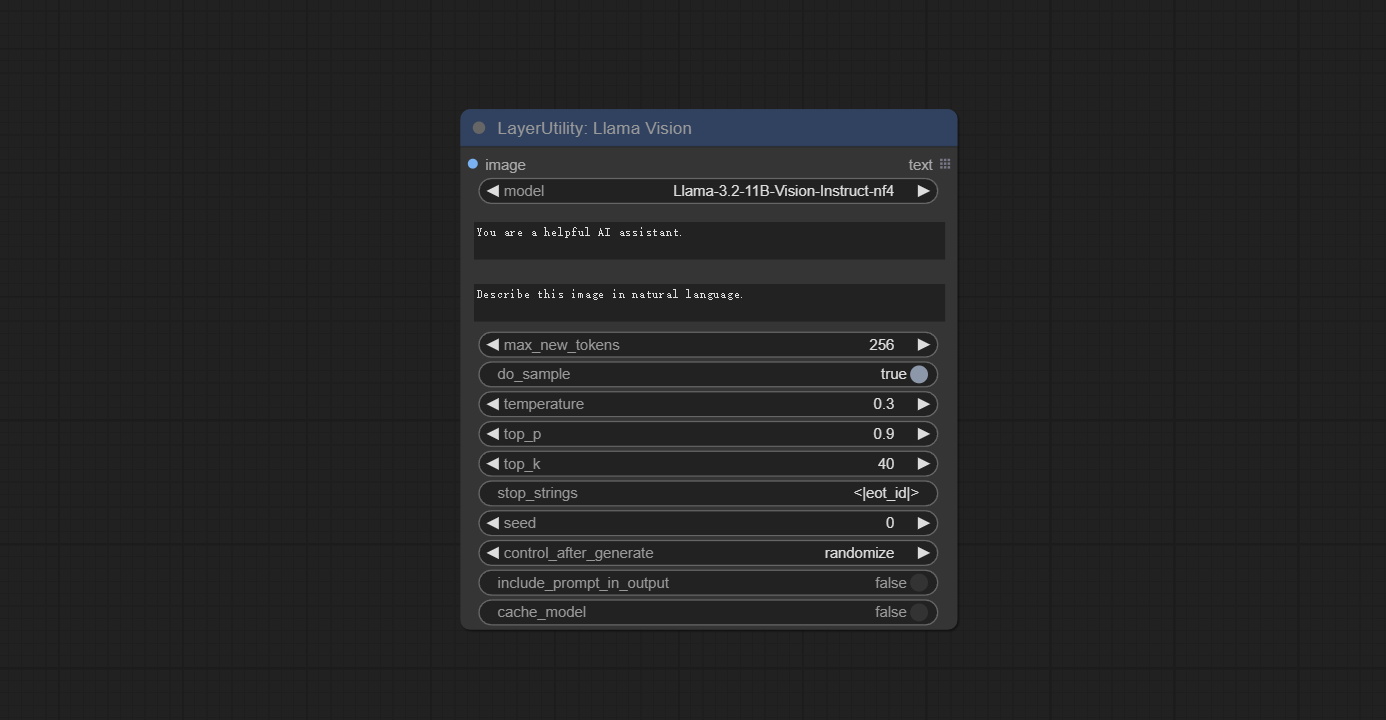Toggle the do_sample switch off
The image size is (1386, 720).
pyautogui.click(x=918, y=374)
